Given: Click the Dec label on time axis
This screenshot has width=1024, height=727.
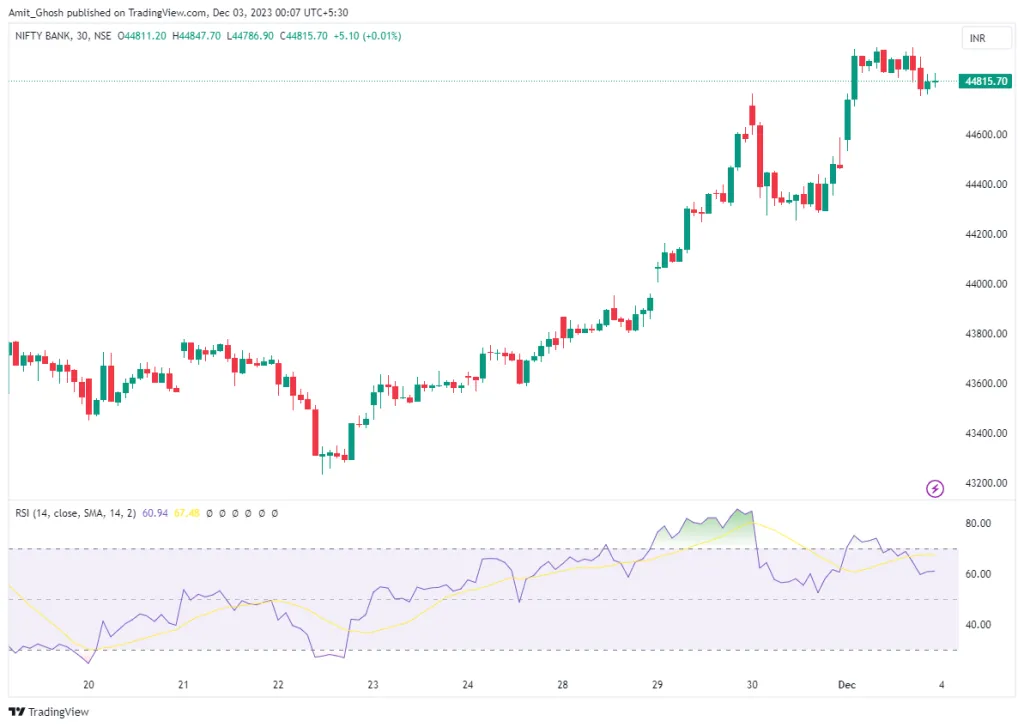Looking at the screenshot, I should [848, 685].
